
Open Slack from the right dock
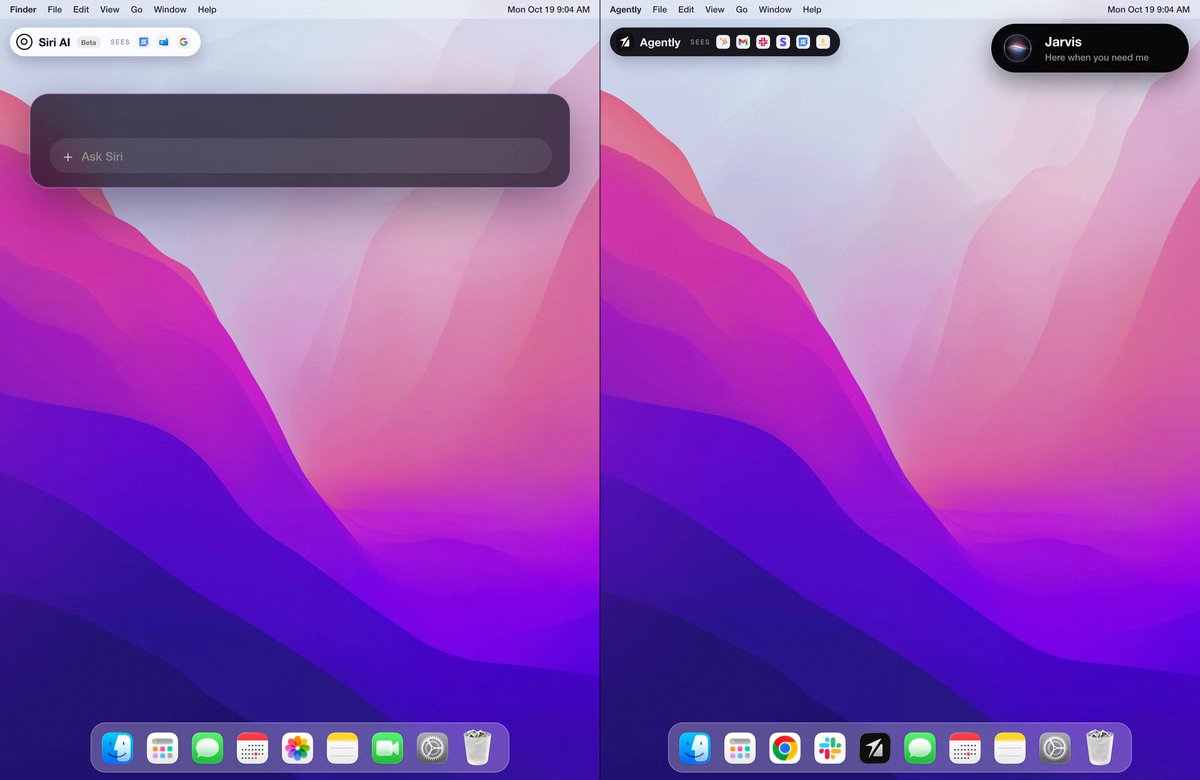829,748
